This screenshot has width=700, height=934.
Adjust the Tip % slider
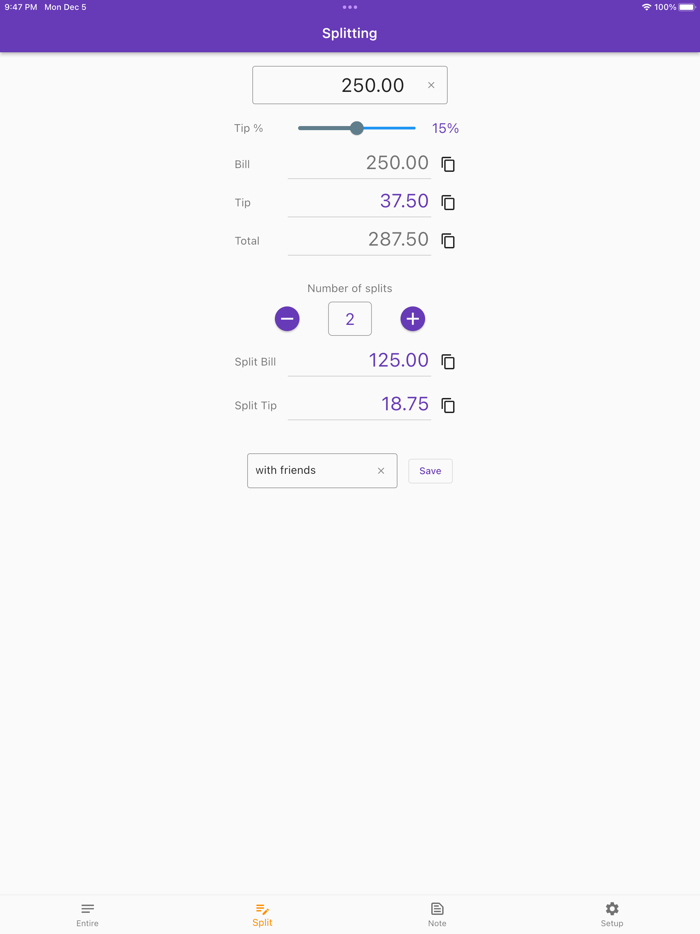click(x=357, y=128)
